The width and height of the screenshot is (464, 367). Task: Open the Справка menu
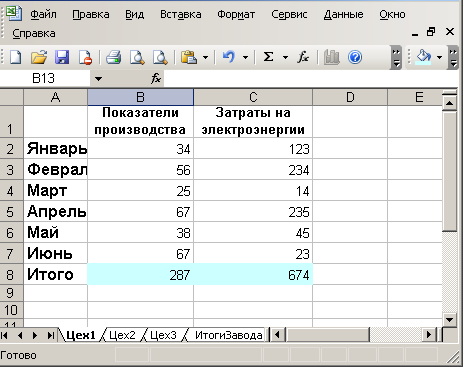pyautogui.click(x=34, y=34)
